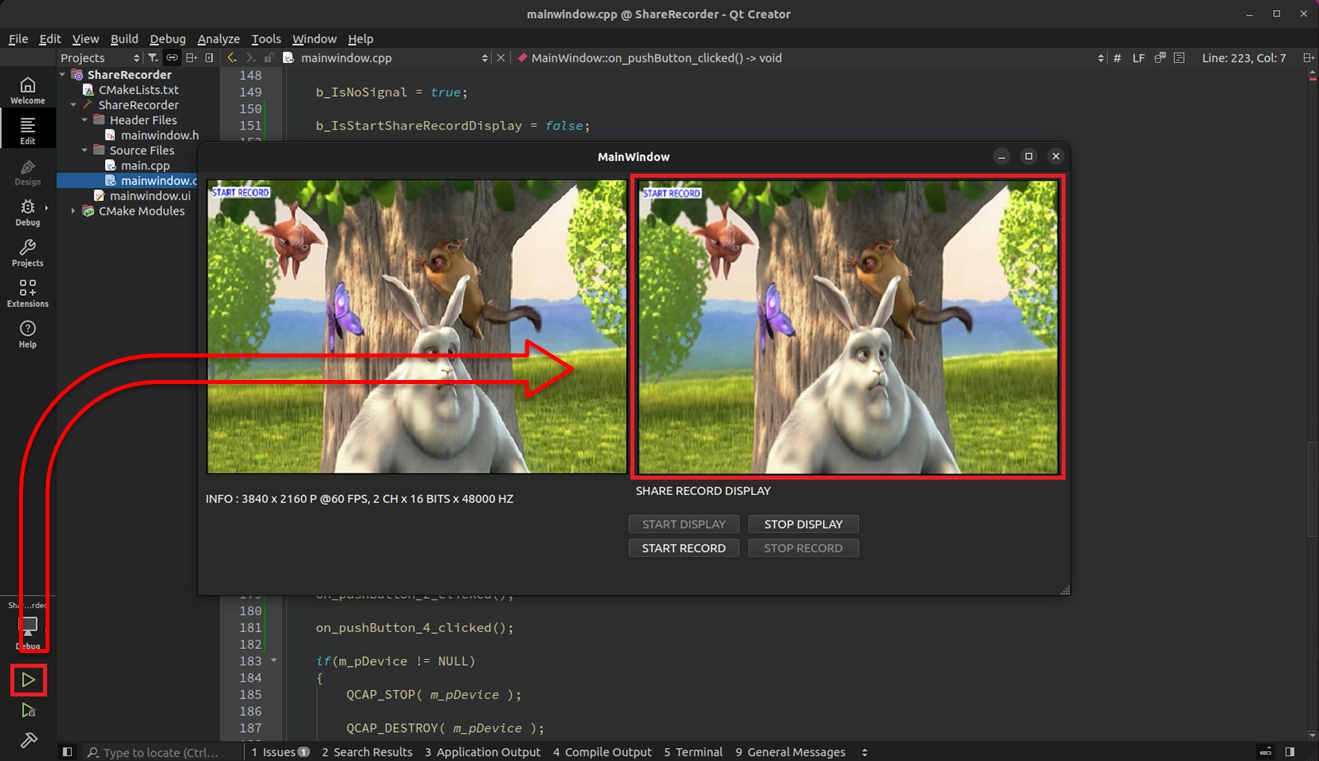Open the Welcome mode
The height and width of the screenshot is (761, 1319).
(x=27, y=90)
